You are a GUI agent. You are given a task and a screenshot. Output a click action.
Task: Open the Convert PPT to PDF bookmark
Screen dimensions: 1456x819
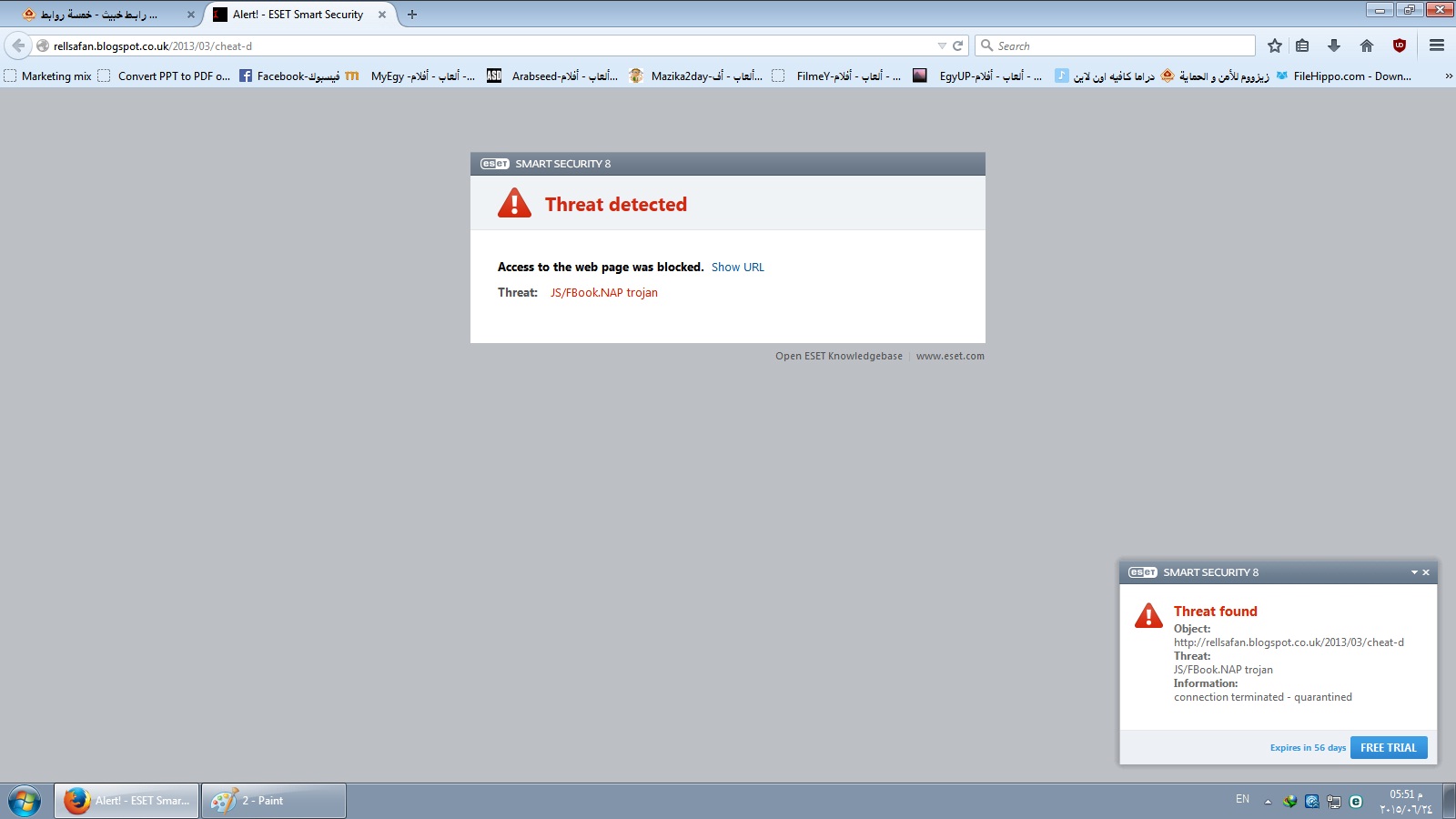pos(165,76)
